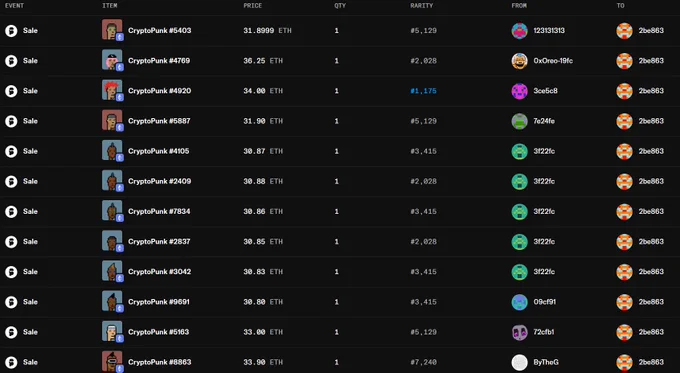
Task: Click the sale event icon for CryptoPunk #4920
Action: click(11, 91)
